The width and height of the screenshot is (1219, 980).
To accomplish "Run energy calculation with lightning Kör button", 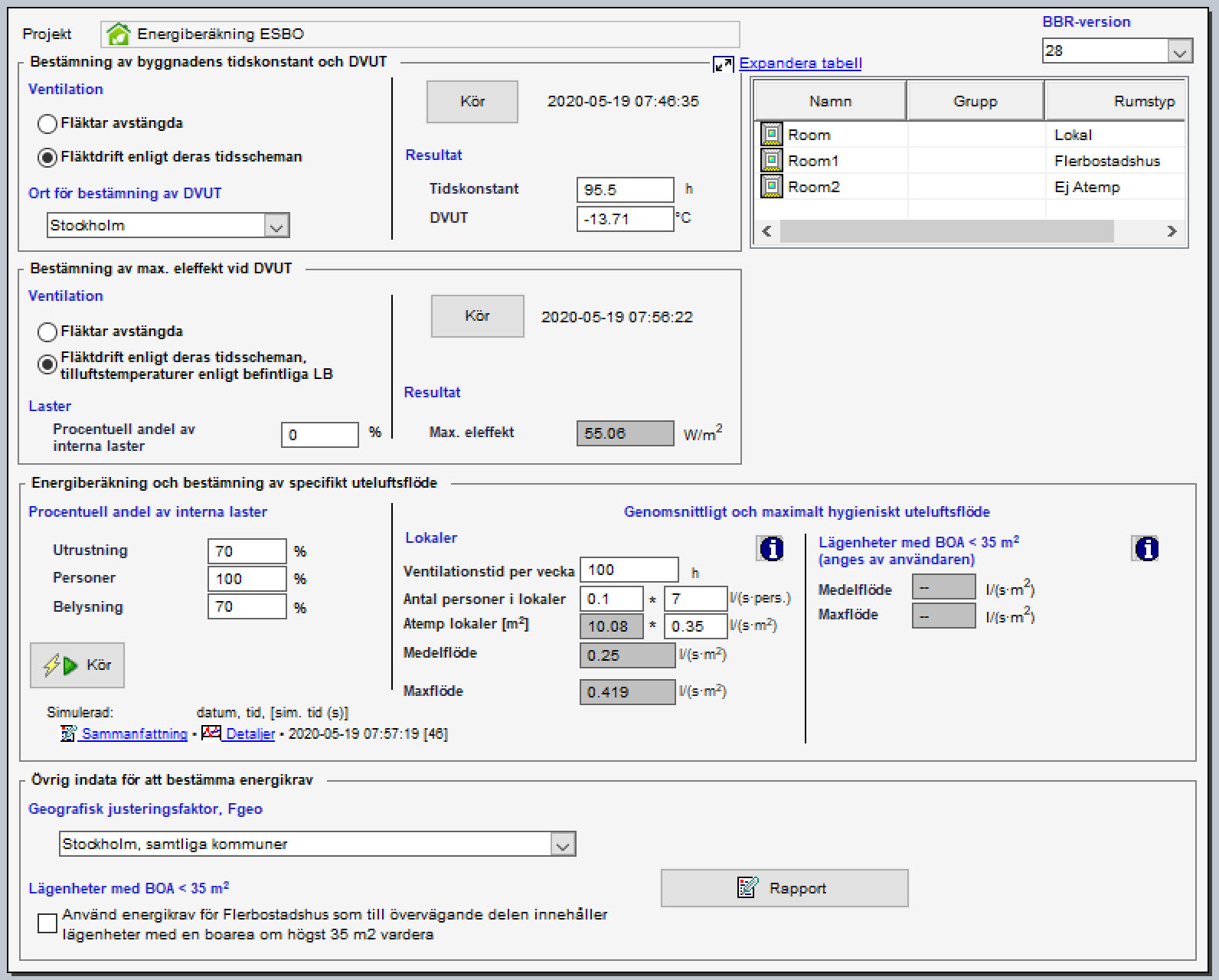I will point(77,665).
